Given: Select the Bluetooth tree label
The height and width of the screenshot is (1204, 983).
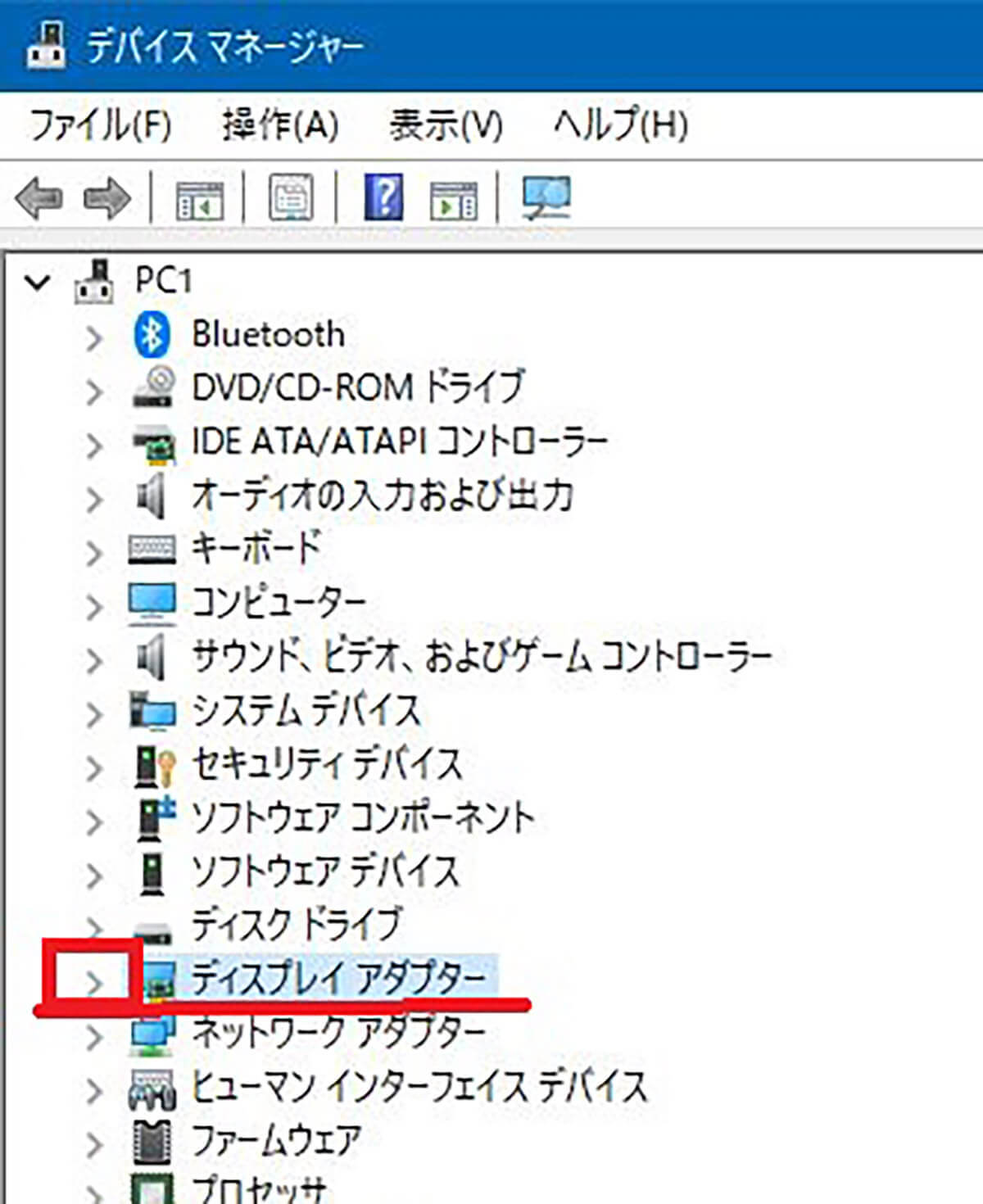Looking at the screenshot, I should coord(268,334).
